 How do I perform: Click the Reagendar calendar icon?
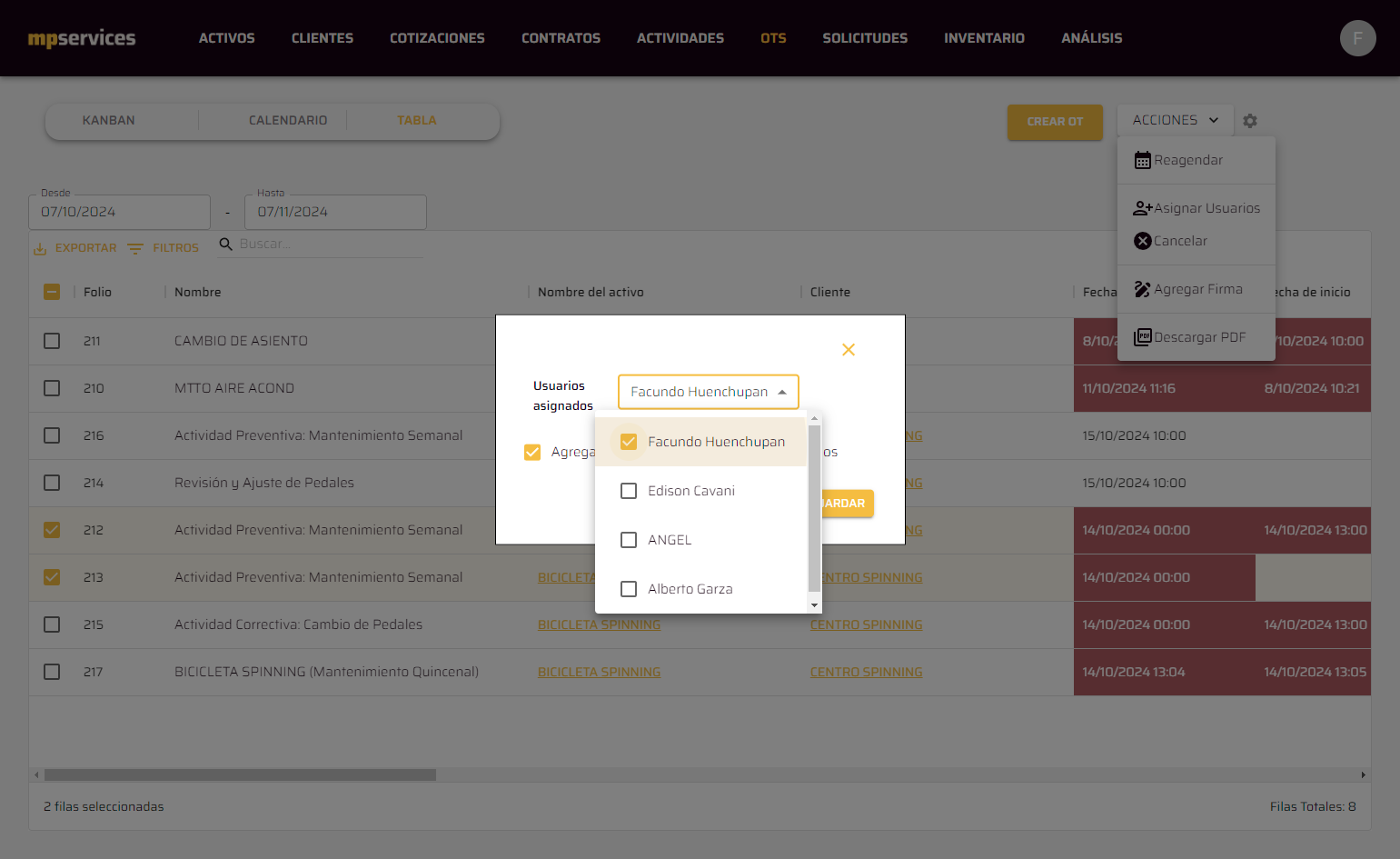[x=1143, y=160]
